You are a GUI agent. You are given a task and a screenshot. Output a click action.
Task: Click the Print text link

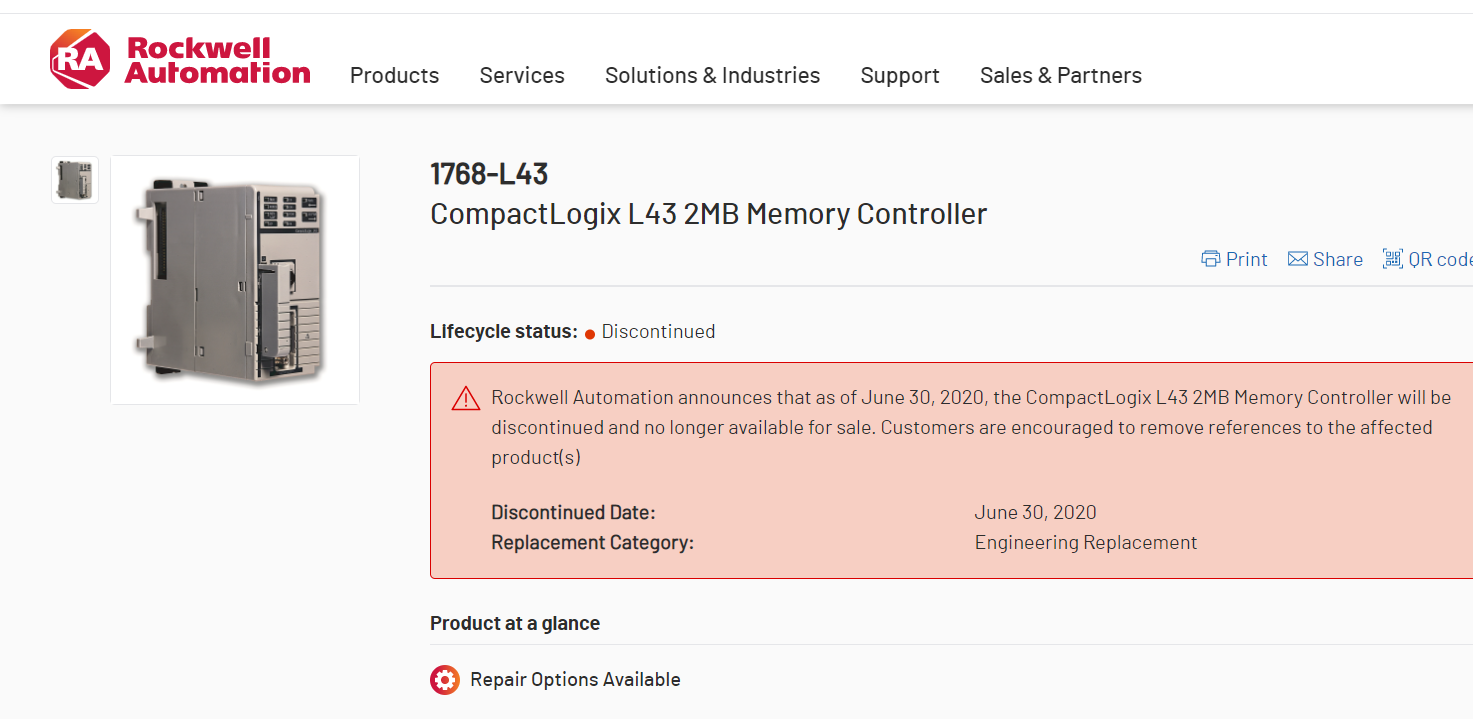coord(1246,259)
